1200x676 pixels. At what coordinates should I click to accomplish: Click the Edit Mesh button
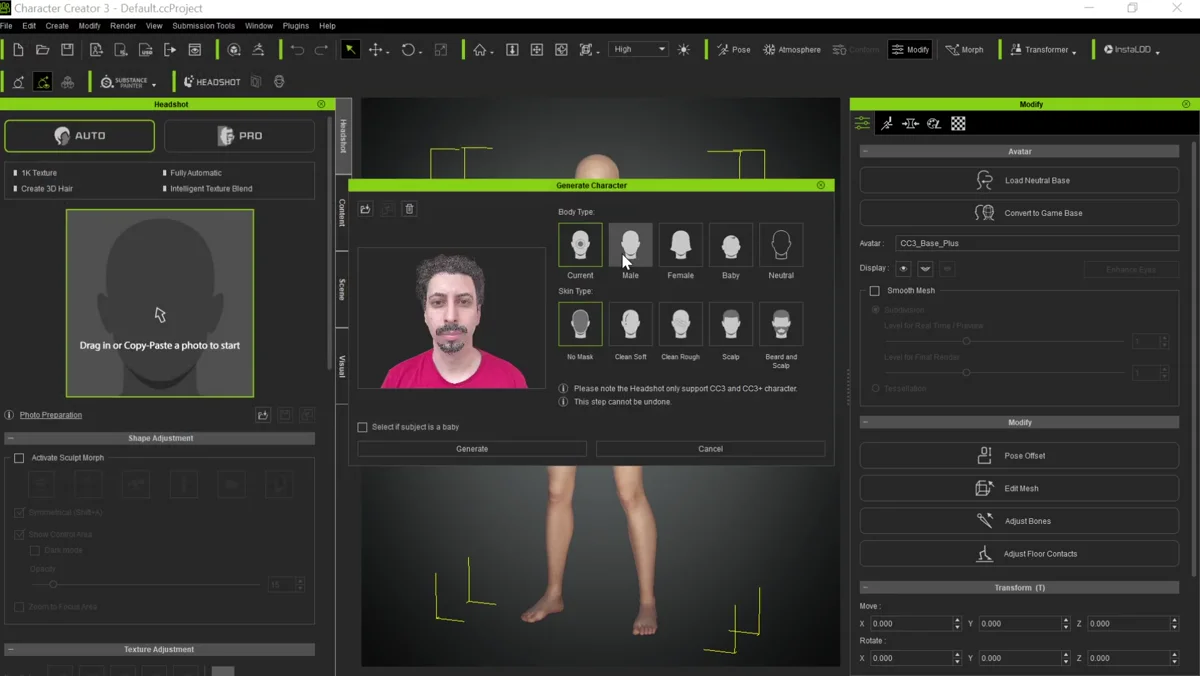[x=1019, y=488]
